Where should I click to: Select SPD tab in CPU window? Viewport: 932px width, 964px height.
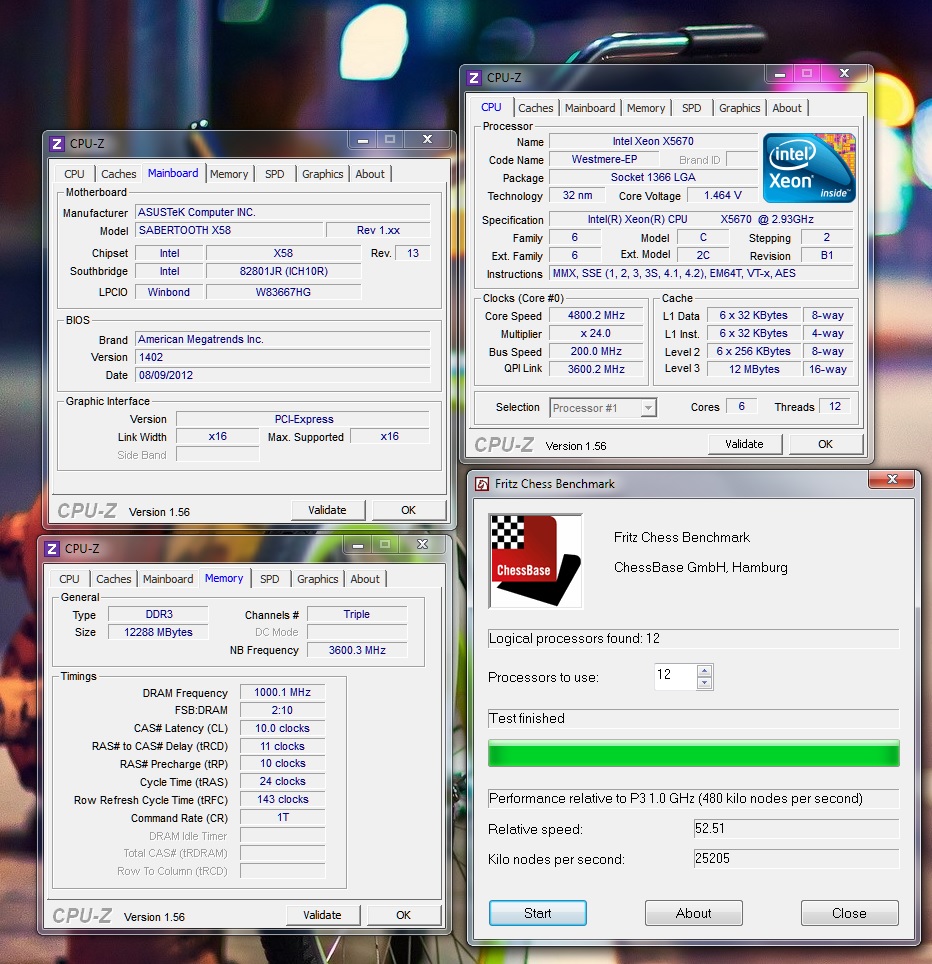point(691,108)
